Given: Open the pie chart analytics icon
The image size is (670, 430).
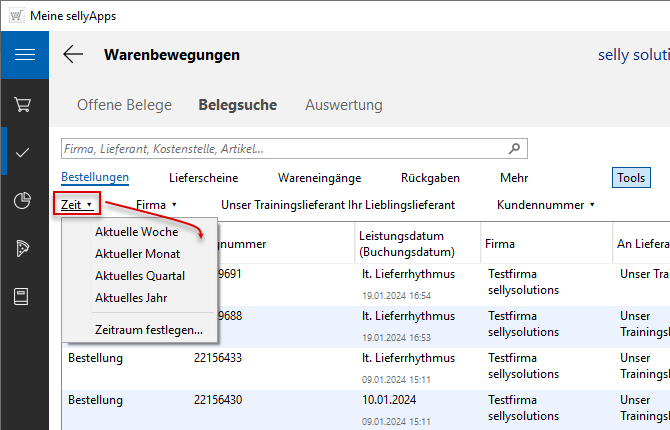Looking at the screenshot, I should 24,201.
